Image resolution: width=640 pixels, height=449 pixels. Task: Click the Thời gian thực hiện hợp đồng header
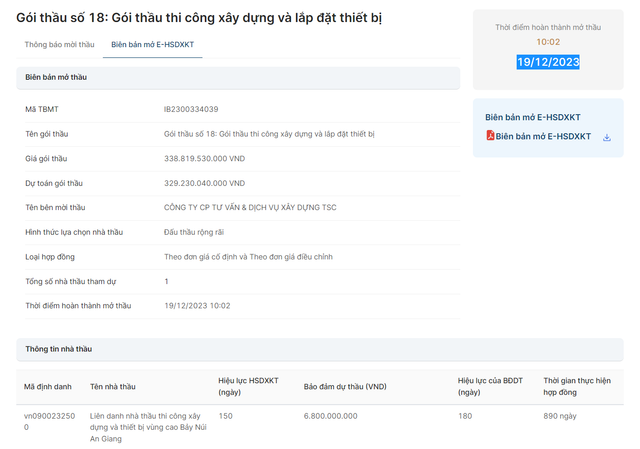[x=578, y=386]
